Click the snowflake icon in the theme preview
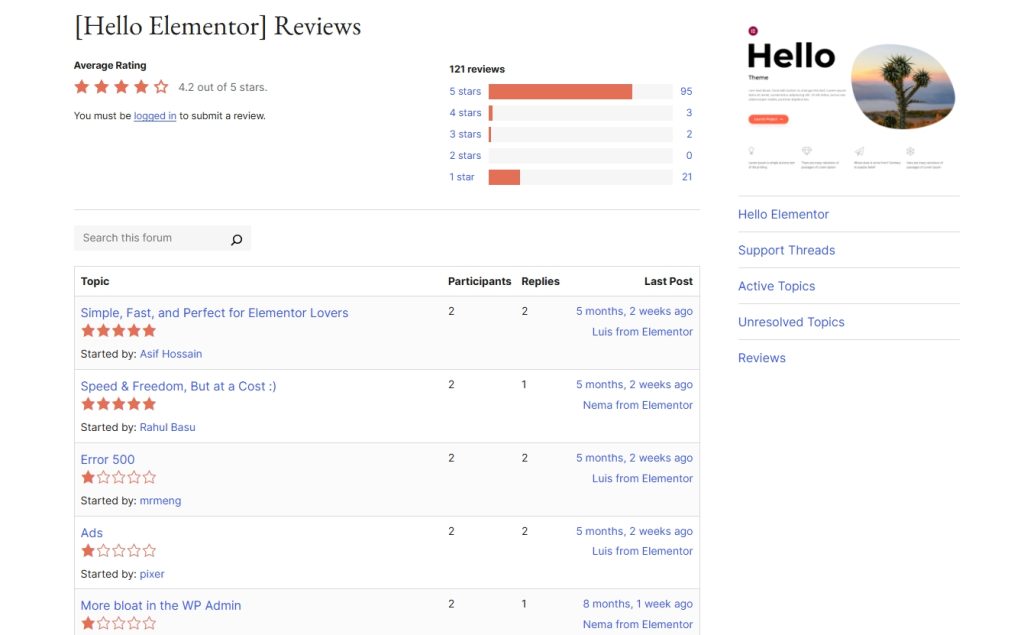1024x635 pixels. pos(910,150)
